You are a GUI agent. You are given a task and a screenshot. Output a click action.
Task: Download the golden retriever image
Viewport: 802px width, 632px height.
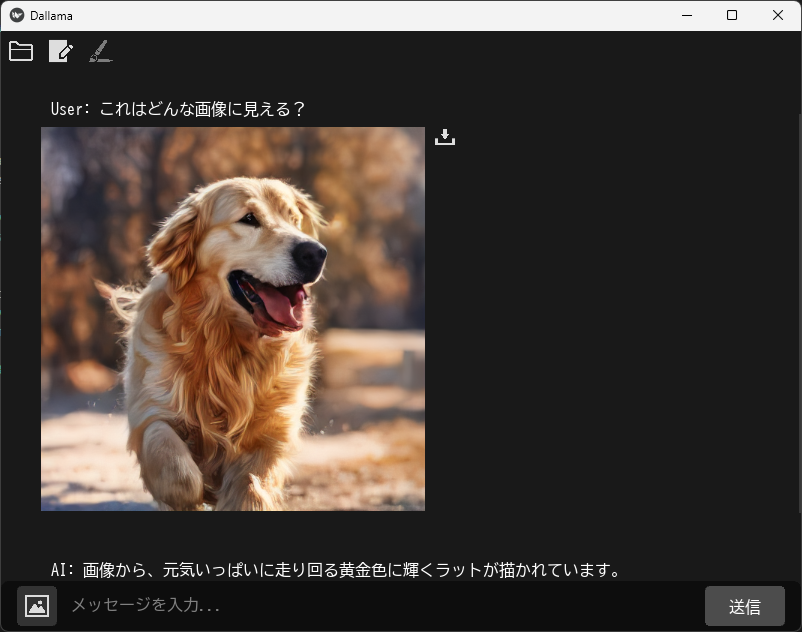tap(444, 137)
